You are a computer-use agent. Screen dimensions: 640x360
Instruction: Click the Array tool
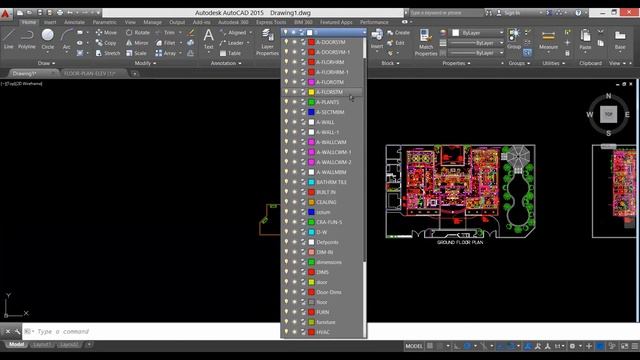click(x=166, y=53)
